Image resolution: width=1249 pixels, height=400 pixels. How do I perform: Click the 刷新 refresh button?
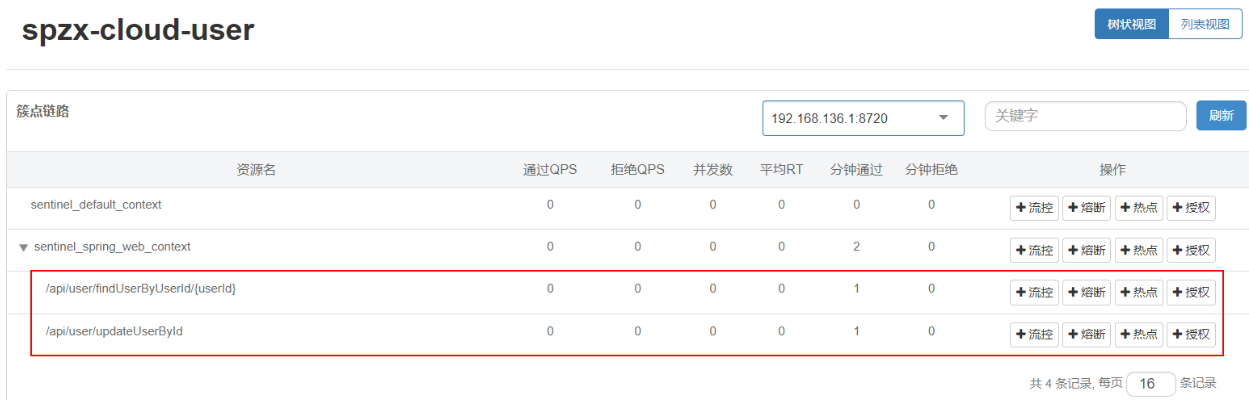point(1221,116)
